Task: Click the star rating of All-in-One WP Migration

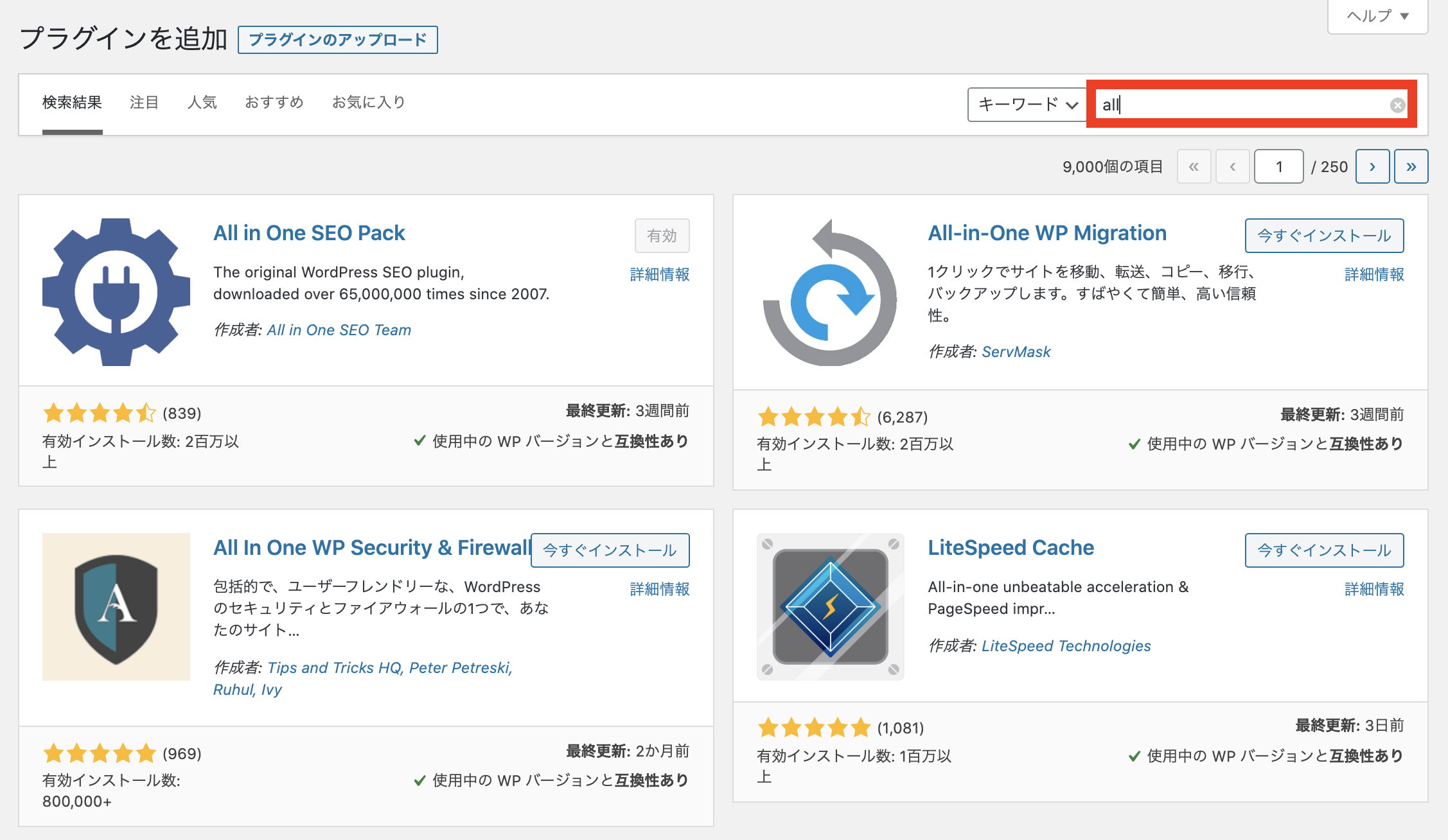Action: pyautogui.click(x=814, y=417)
